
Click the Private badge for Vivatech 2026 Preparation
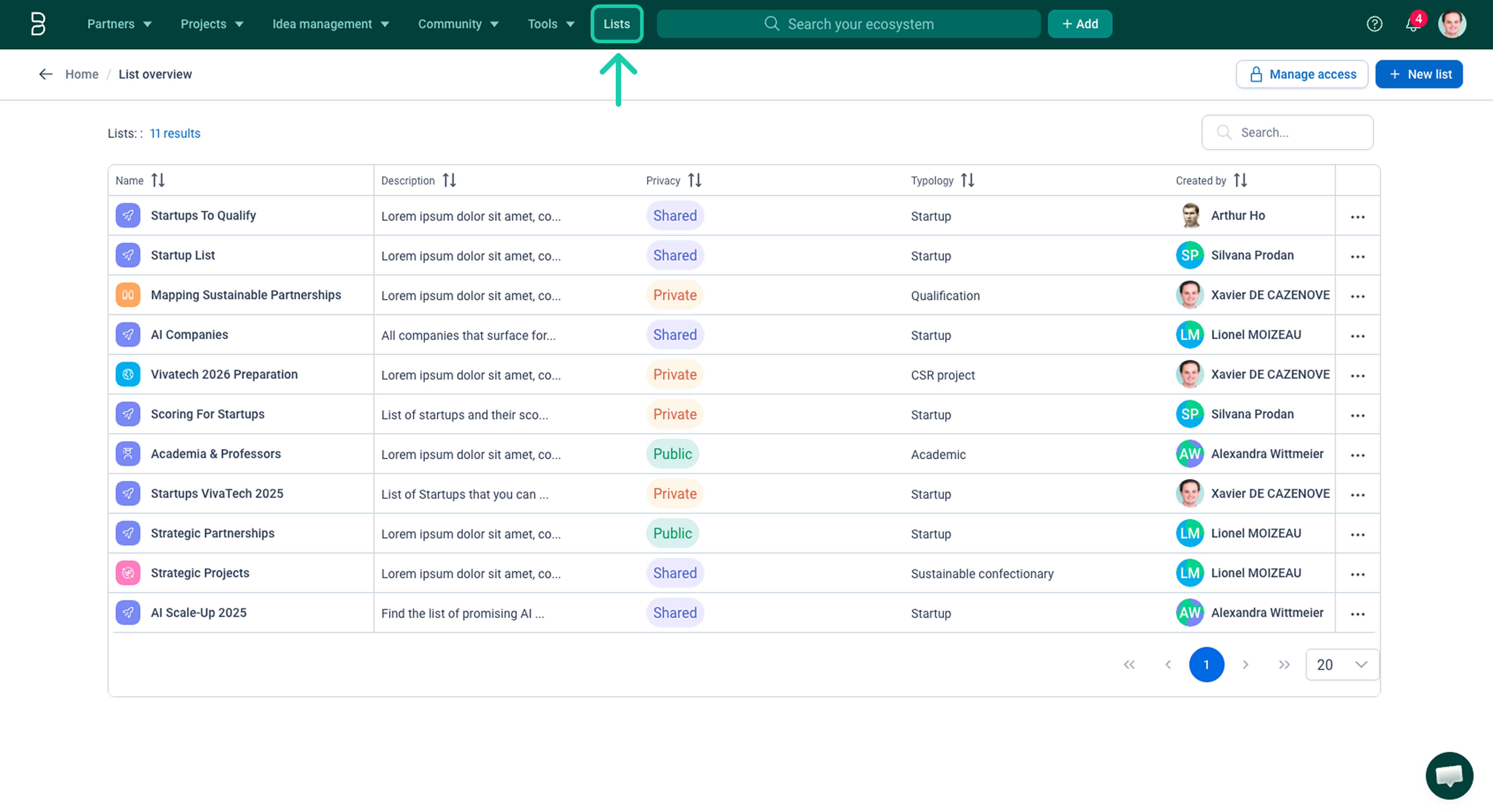[675, 374]
